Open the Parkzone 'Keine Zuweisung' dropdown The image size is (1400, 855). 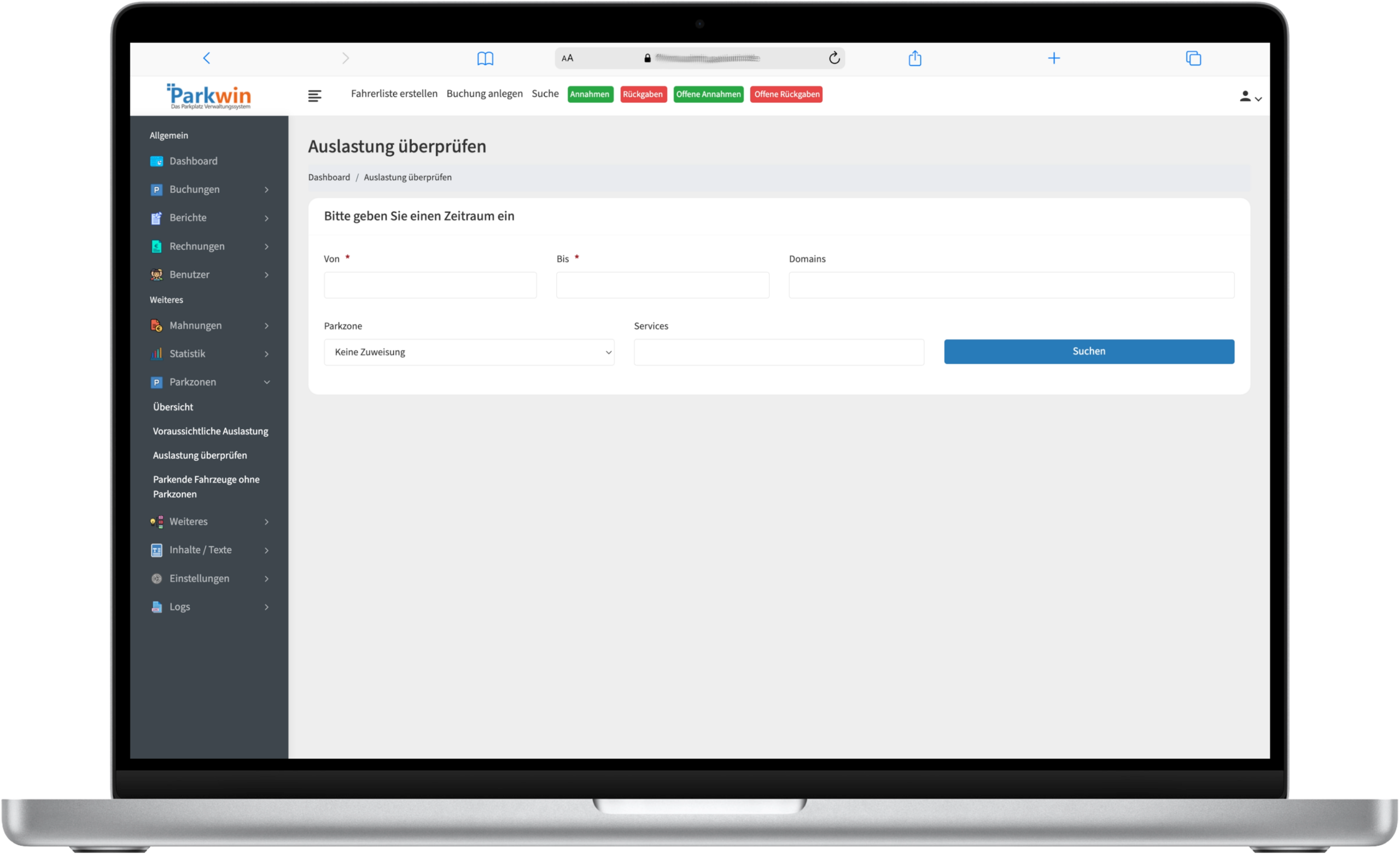pyautogui.click(x=469, y=352)
